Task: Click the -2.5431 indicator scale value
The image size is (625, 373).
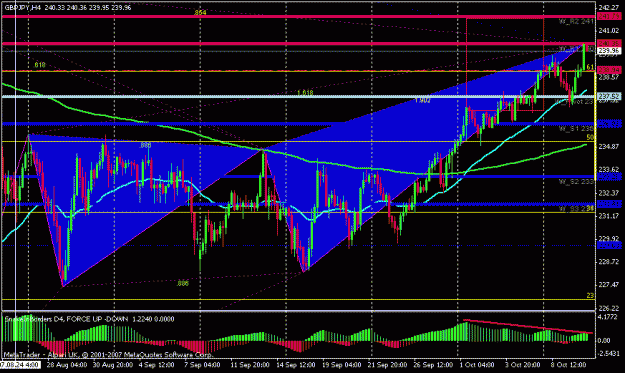Action: point(609,353)
